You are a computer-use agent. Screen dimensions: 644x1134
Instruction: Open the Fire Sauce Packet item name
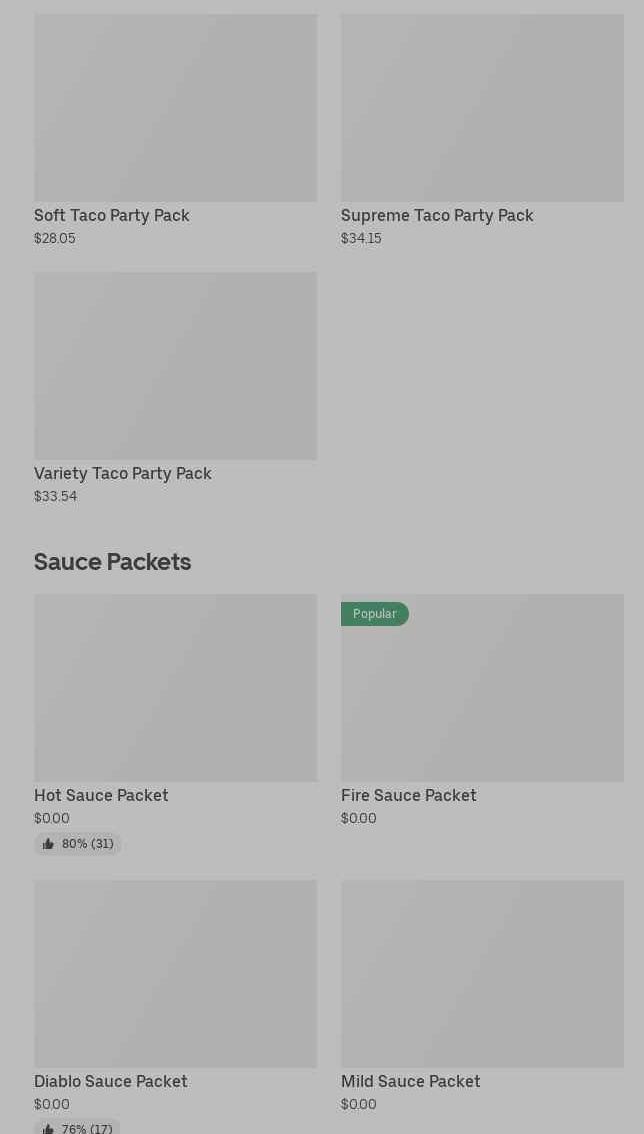[409, 796]
